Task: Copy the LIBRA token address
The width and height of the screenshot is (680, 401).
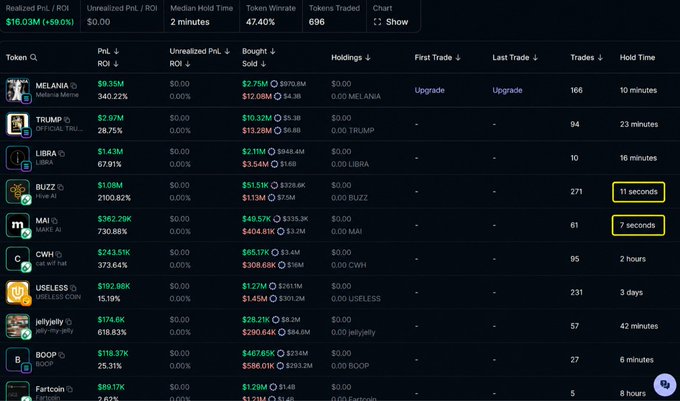Action: [62, 153]
